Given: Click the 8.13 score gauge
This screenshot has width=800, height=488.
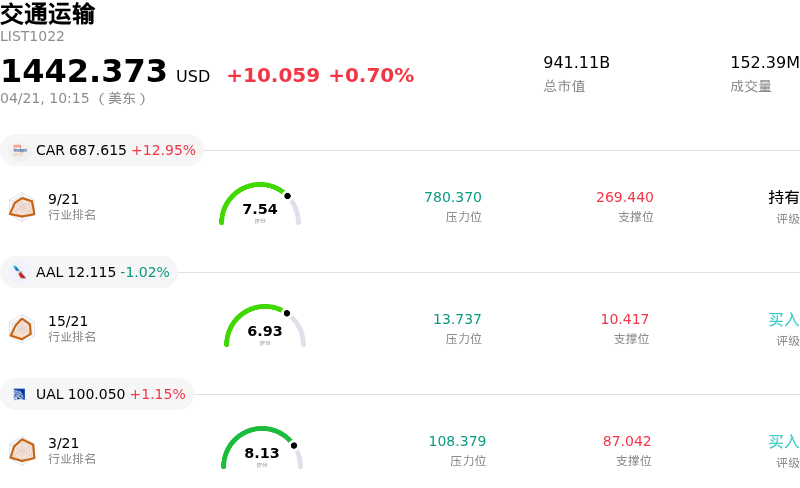Looking at the screenshot, I should [262, 450].
